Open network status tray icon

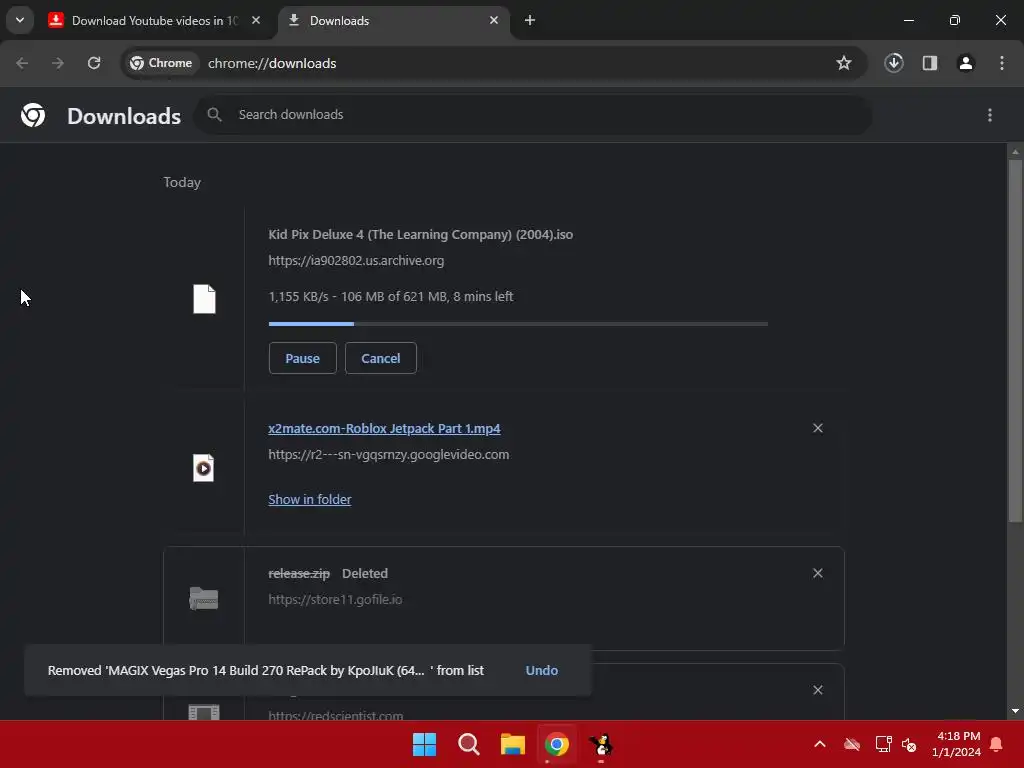coord(883,744)
